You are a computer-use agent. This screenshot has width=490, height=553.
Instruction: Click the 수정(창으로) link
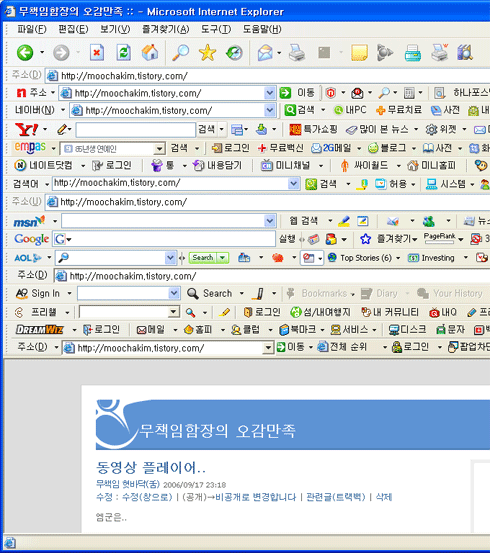147,497
